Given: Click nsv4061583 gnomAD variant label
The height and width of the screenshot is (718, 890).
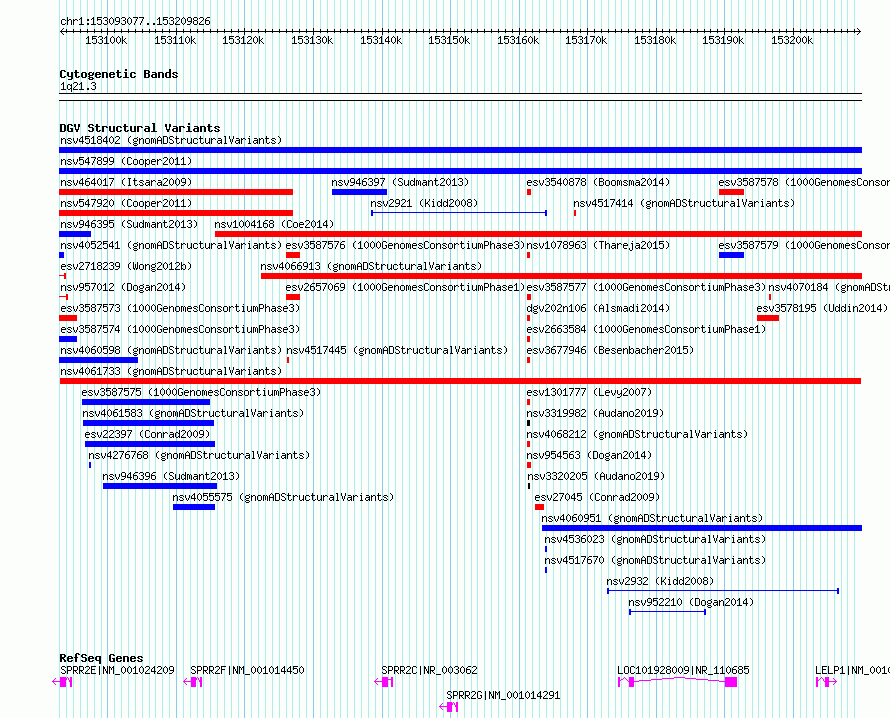Looking at the screenshot, I should pos(193,413).
